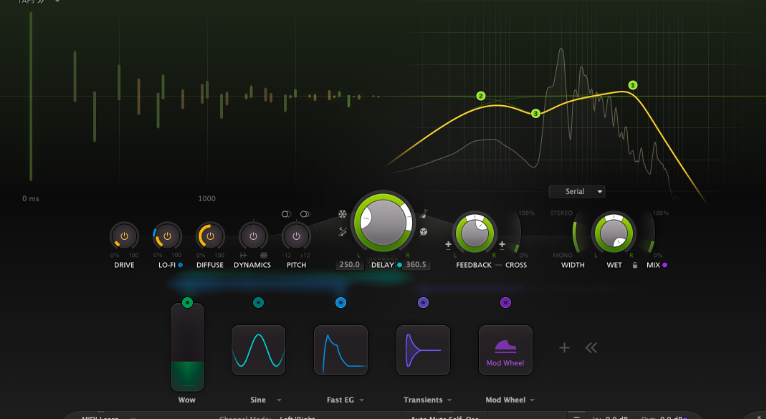Click the Delay cyan modulation dot
The width and height of the screenshot is (766, 419).
[400, 265]
